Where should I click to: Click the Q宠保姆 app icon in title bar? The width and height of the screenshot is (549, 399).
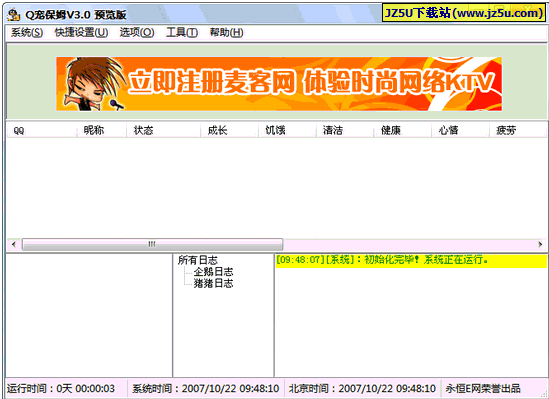click(x=14, y=14)
